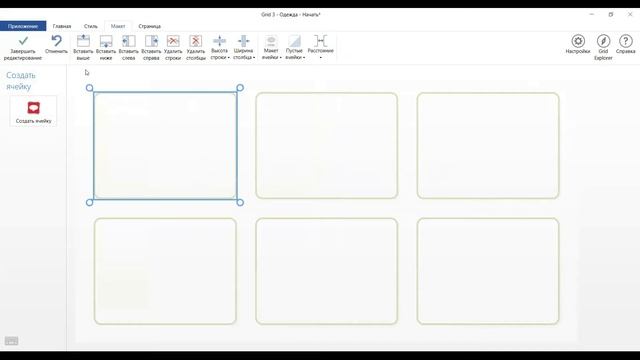Insert column left with Вставить слева
The image size is (640, 360).
[129, 47]
